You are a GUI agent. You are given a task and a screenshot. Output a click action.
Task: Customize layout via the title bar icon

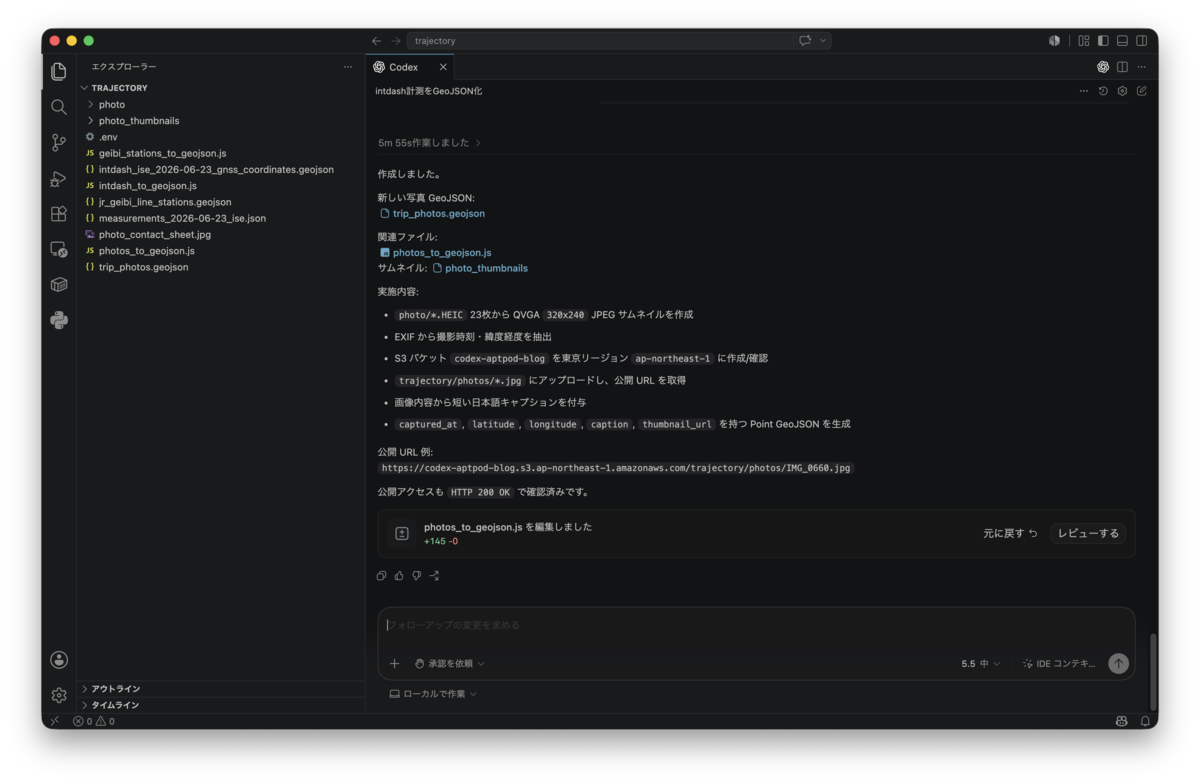[x=1084, y=41]
